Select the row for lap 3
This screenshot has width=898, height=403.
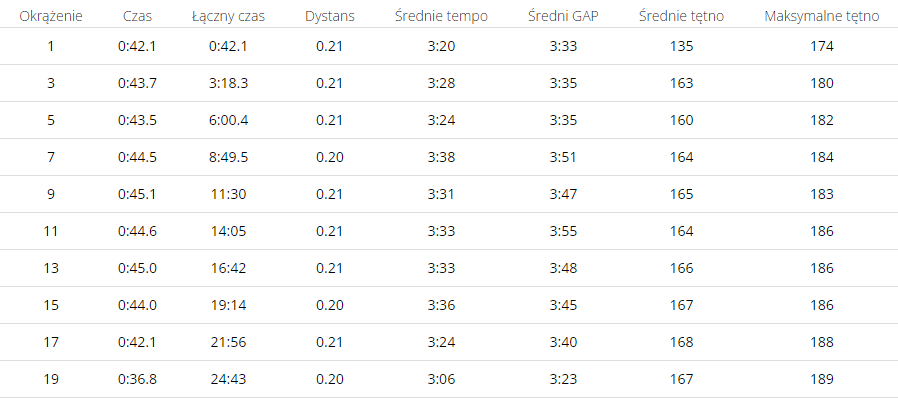[449, 83]
